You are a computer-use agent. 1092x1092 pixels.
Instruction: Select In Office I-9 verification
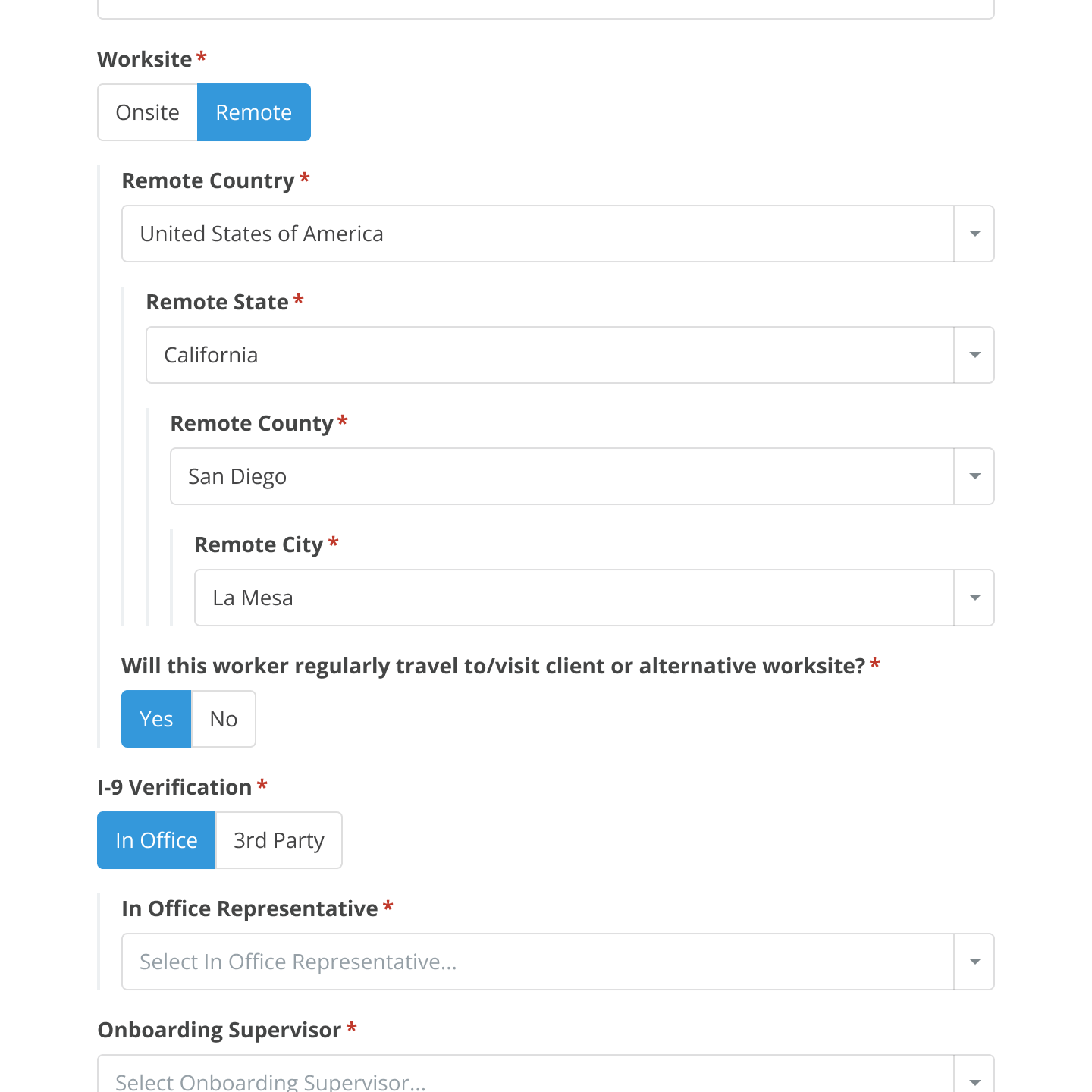click(x=156, y=840)
